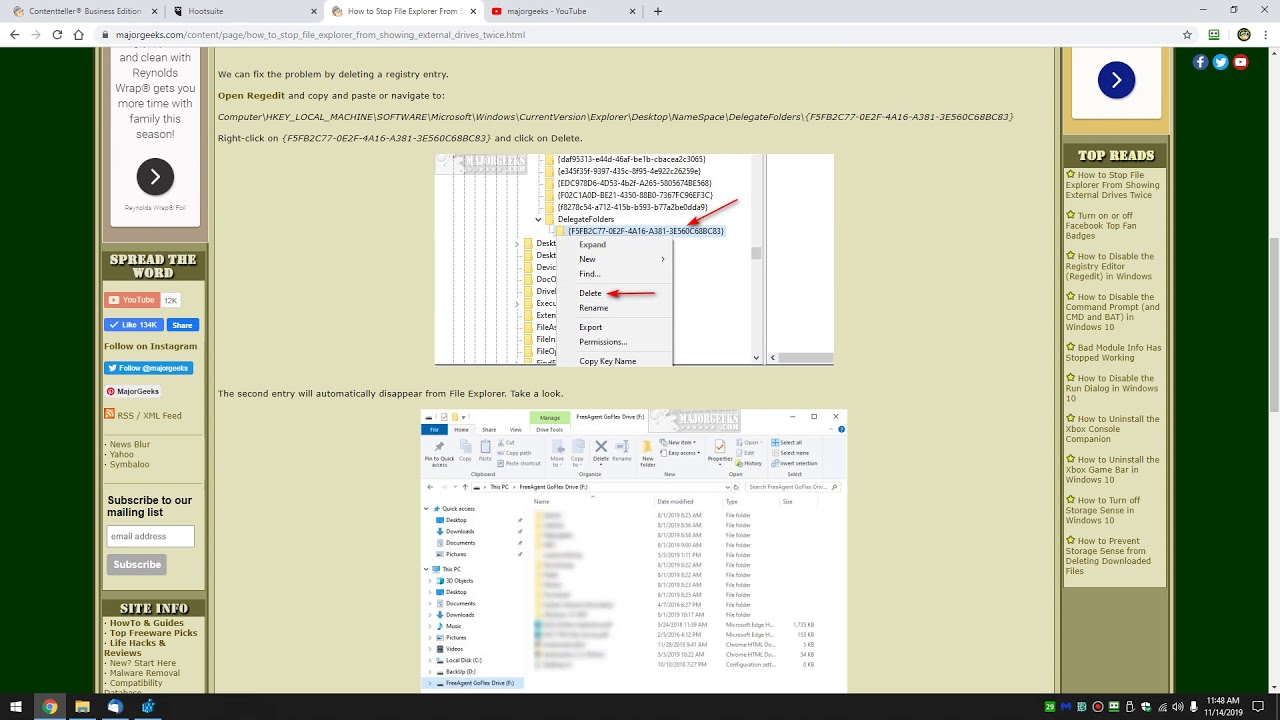Close the majorgeeks - YouTube tab

tap(632, 11)
